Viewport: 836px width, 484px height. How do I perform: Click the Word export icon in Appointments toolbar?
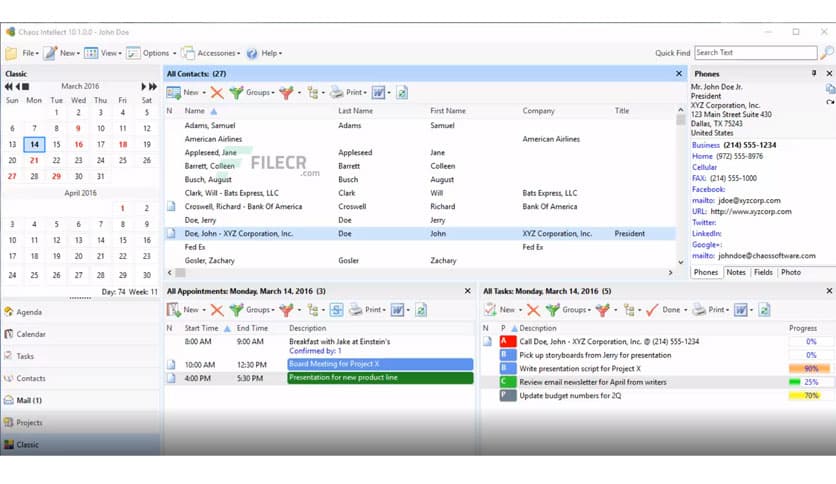pyautogui.click(x=397, y=310)
